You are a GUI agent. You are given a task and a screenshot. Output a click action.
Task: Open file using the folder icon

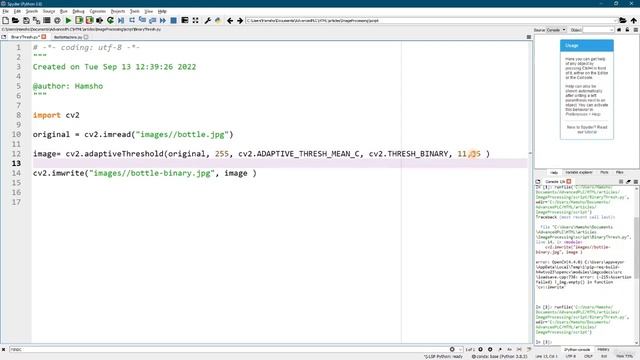[x=16, y=20]
